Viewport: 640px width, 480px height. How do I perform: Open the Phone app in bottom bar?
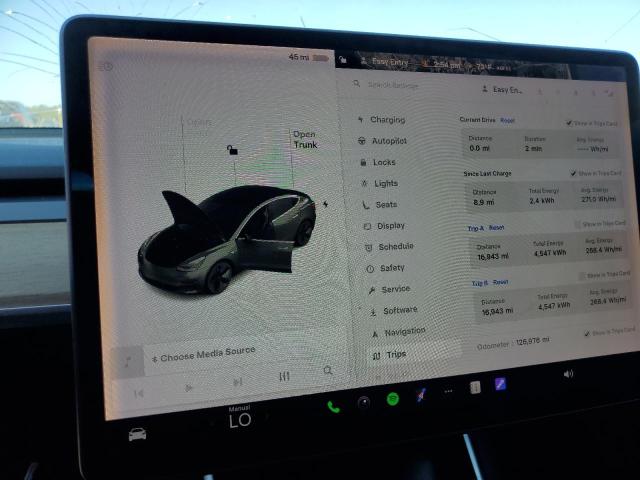(x=333, y=406)
